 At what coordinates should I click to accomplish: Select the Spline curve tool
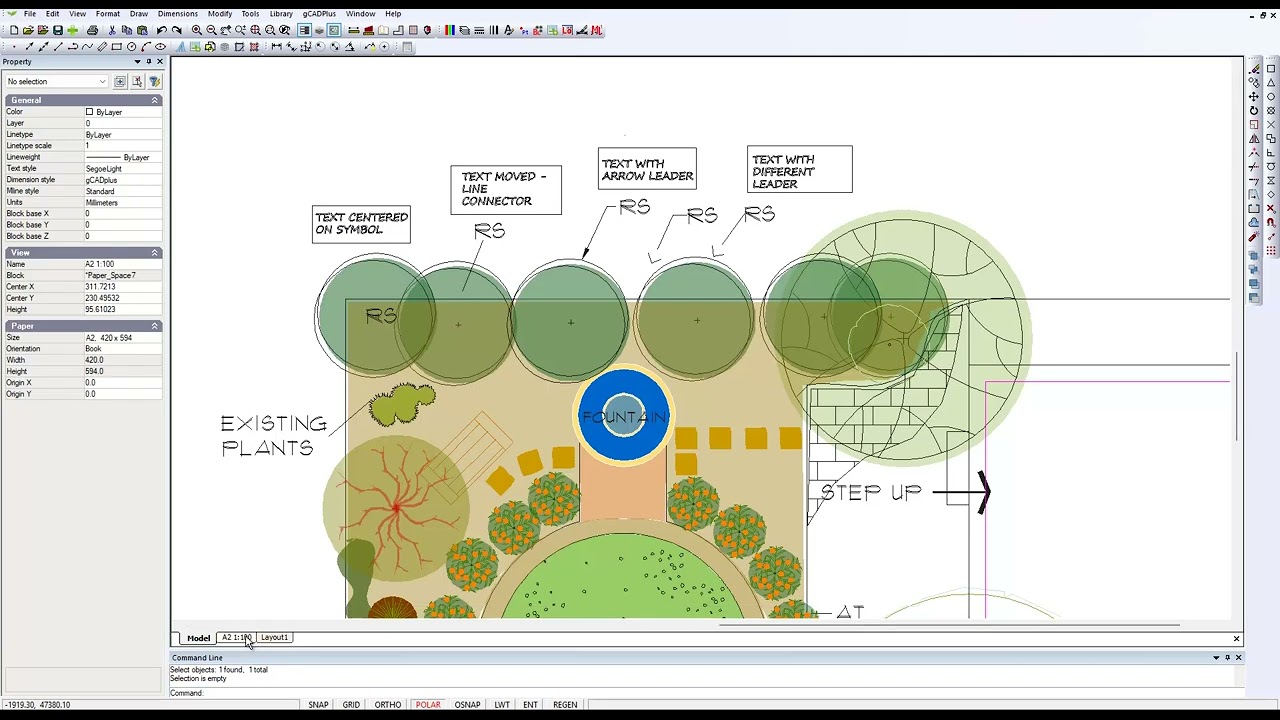coord(87,47)
